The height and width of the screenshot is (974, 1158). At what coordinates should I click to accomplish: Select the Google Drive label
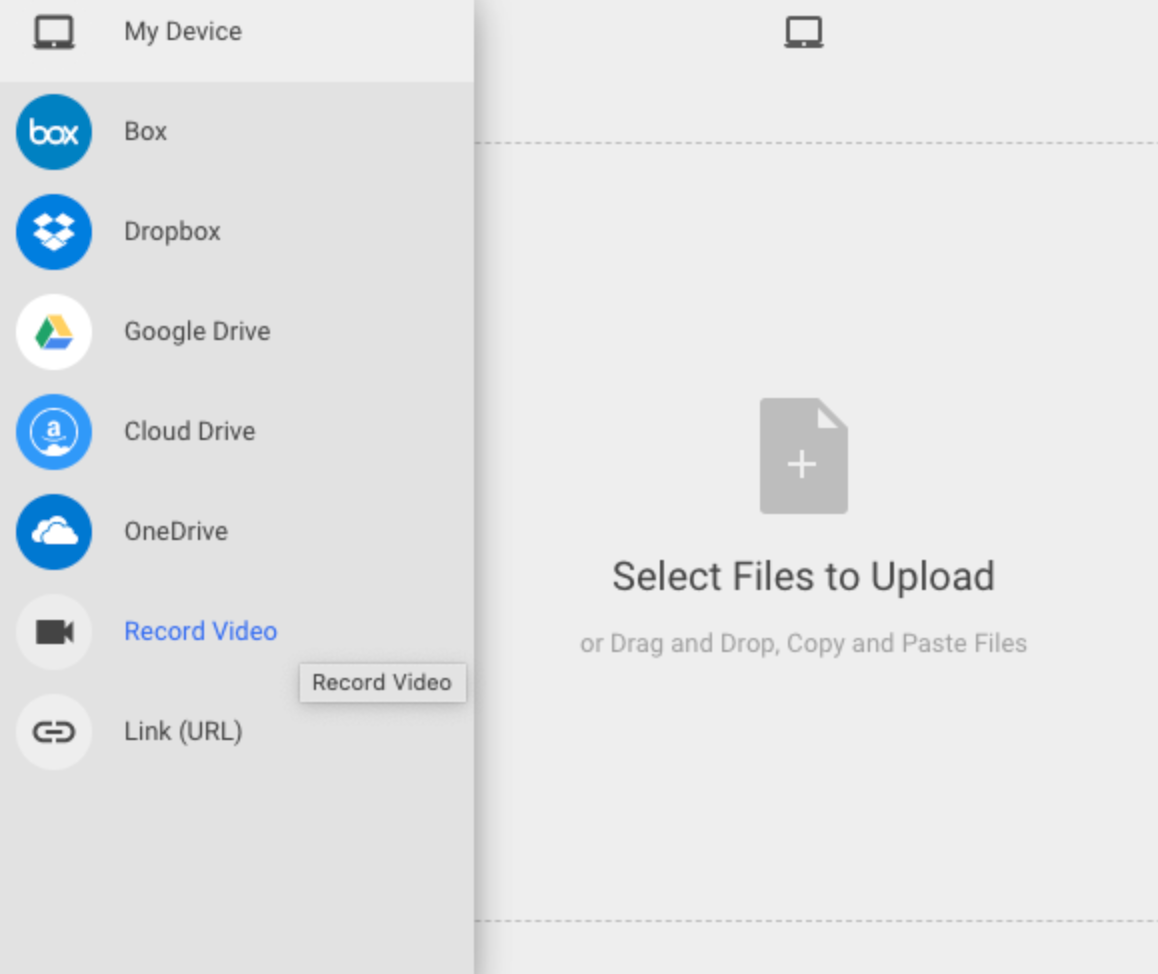[196, 331]
